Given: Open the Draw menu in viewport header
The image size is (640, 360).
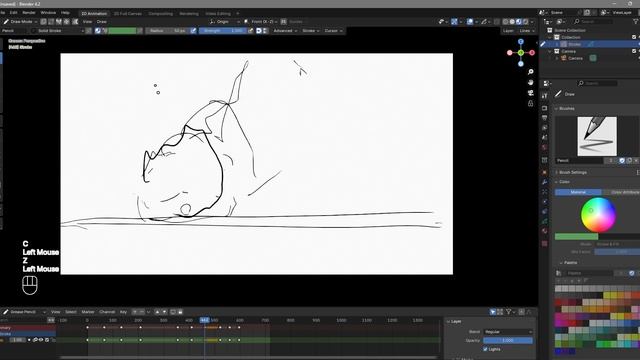Looking at the screenshot, I should pyautogui.click(x=102, y=22).
